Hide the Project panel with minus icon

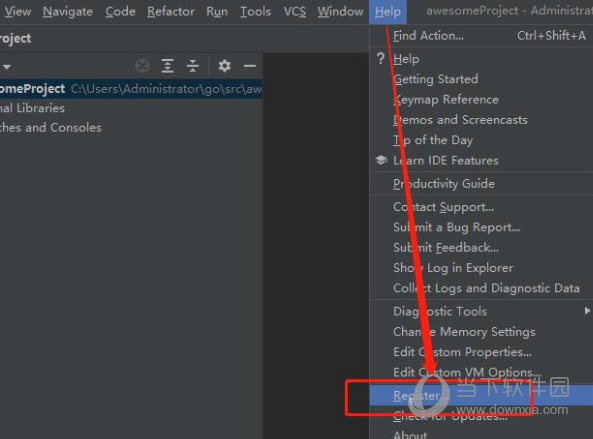pyautogui.click(x=250, y=66)
